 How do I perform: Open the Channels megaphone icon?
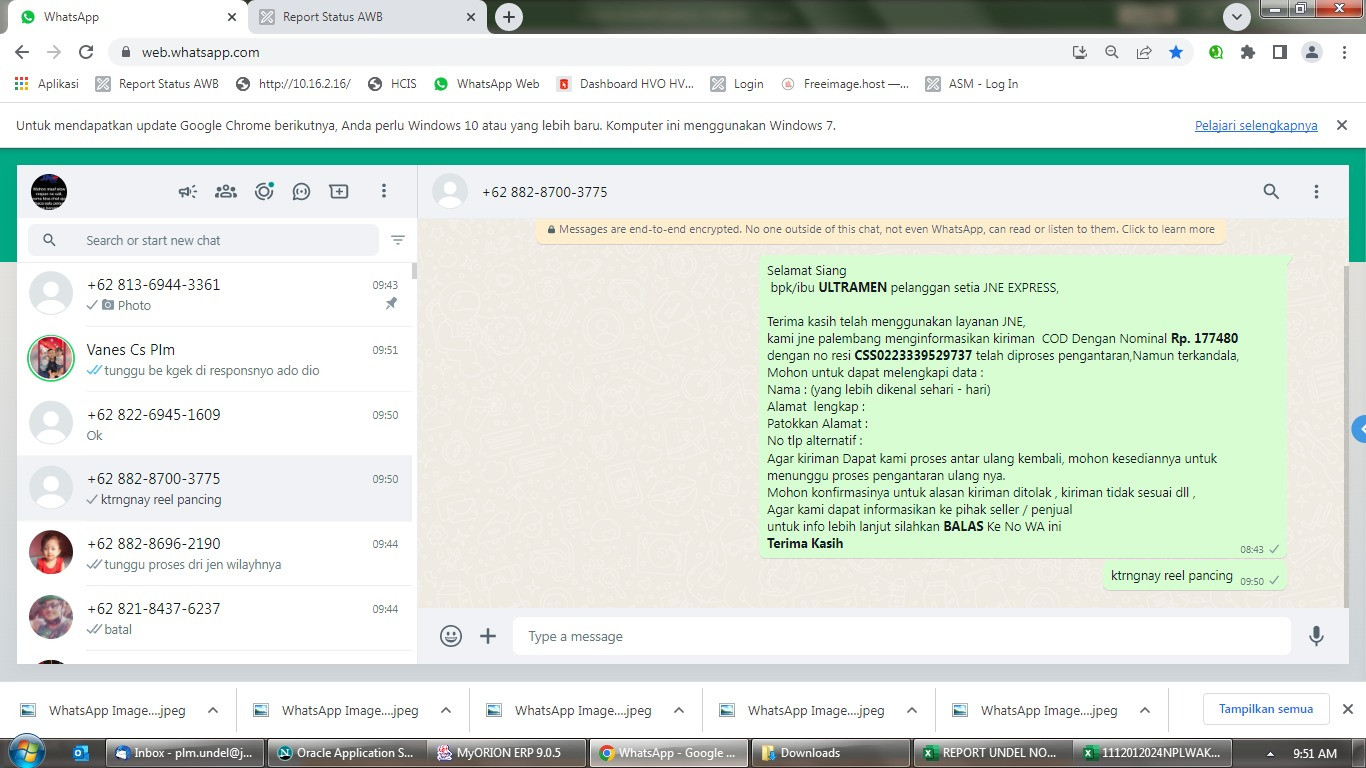point(188,191)
